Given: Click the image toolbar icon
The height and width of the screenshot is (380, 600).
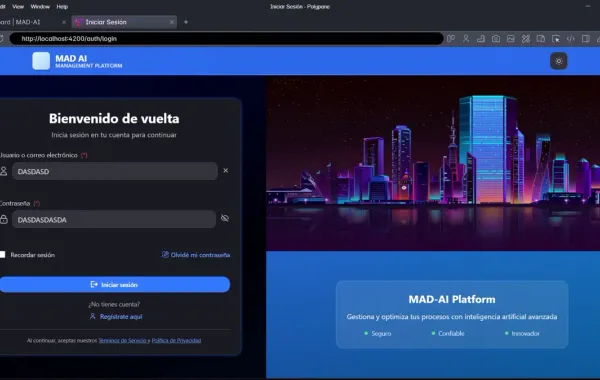Looking at the screenshot, I should tap(511, 39).
